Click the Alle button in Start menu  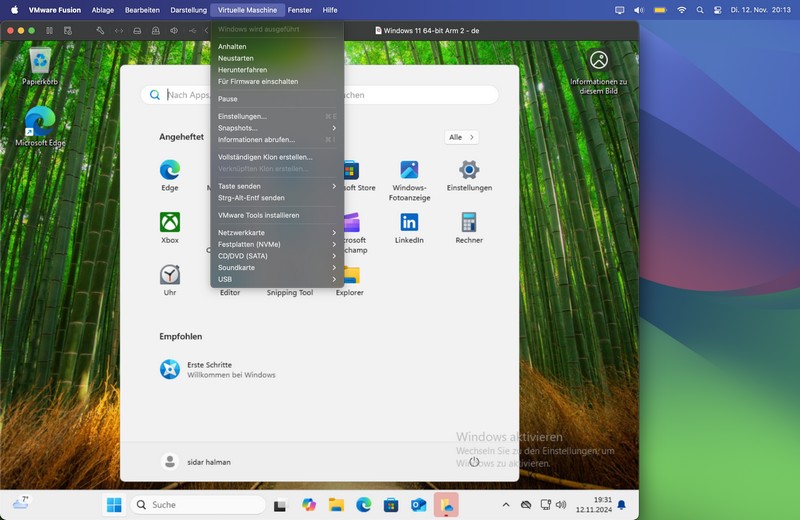462,137
